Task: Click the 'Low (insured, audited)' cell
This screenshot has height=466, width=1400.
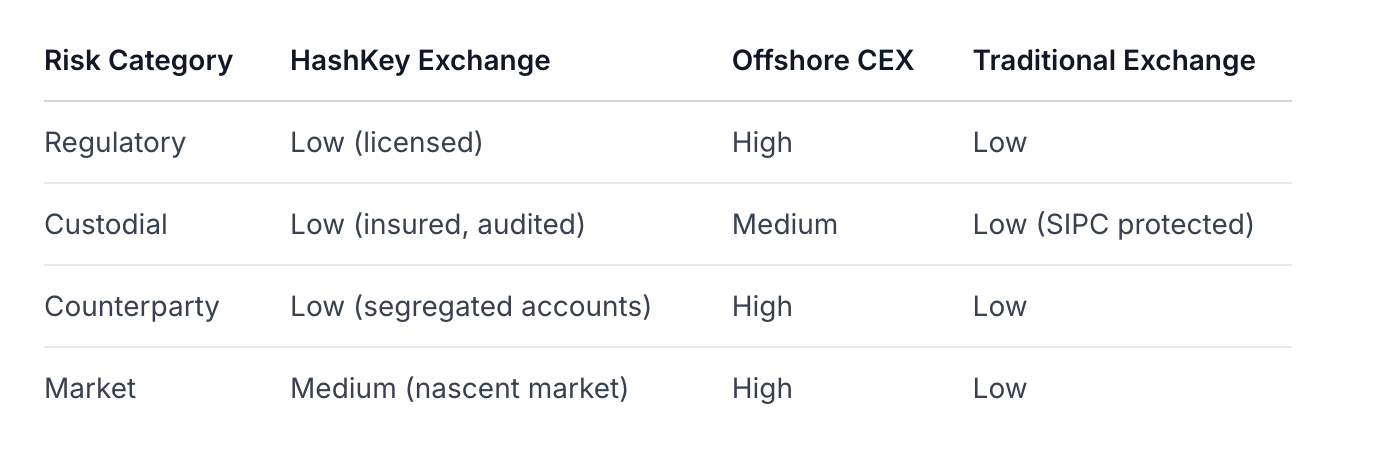Action: (437, 225)
